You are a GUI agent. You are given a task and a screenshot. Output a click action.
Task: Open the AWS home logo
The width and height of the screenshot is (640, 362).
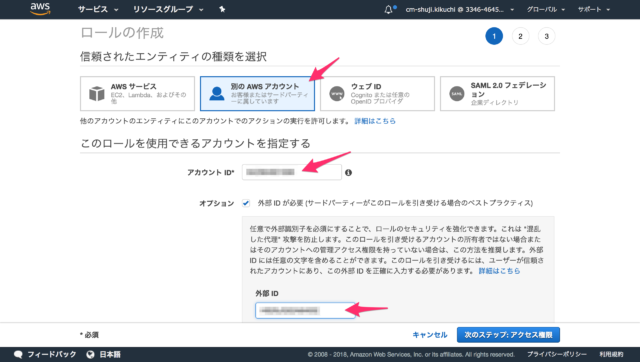tap(40, 9)
